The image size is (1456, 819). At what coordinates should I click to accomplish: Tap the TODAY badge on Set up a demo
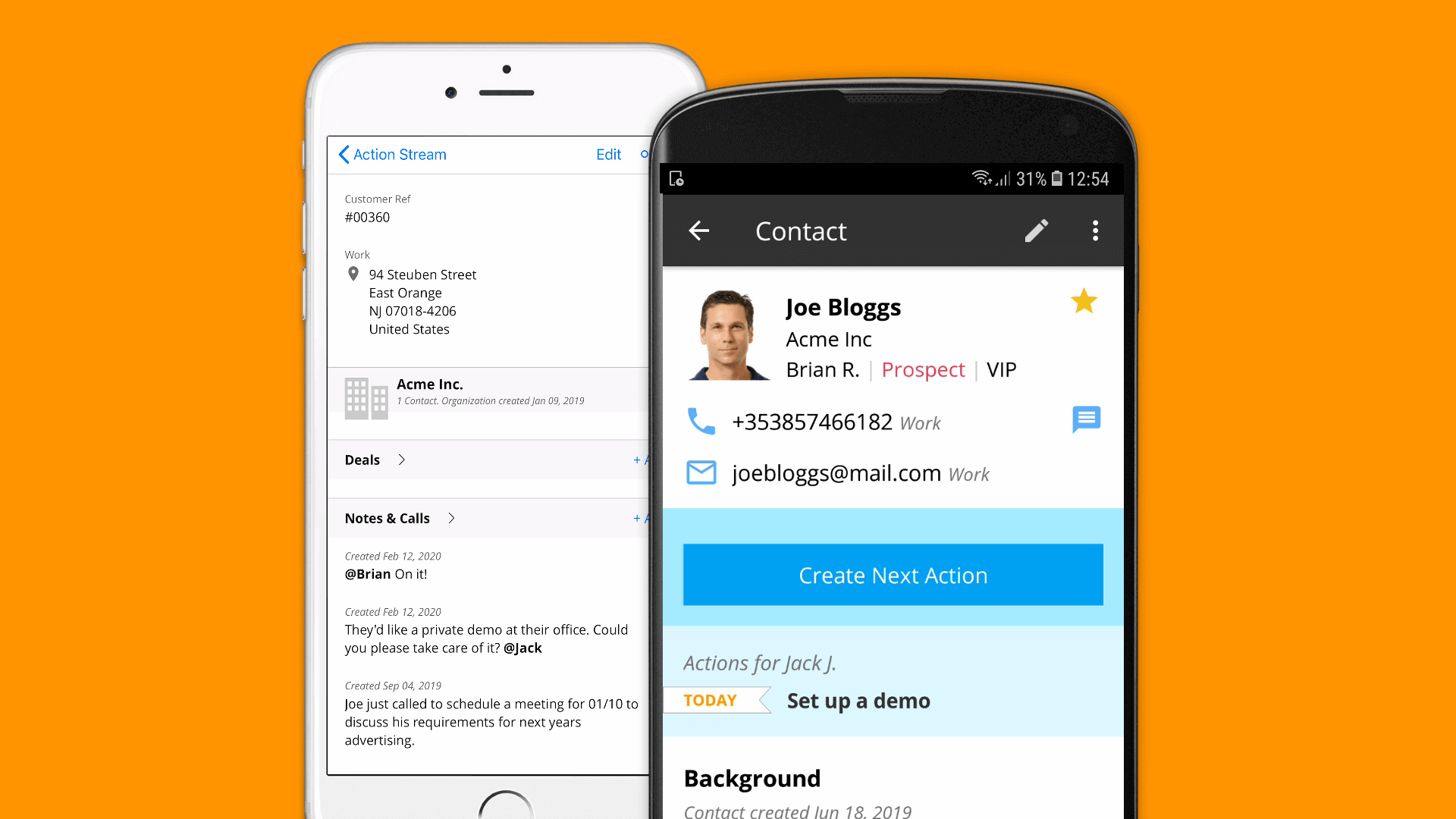click(711, 700)
